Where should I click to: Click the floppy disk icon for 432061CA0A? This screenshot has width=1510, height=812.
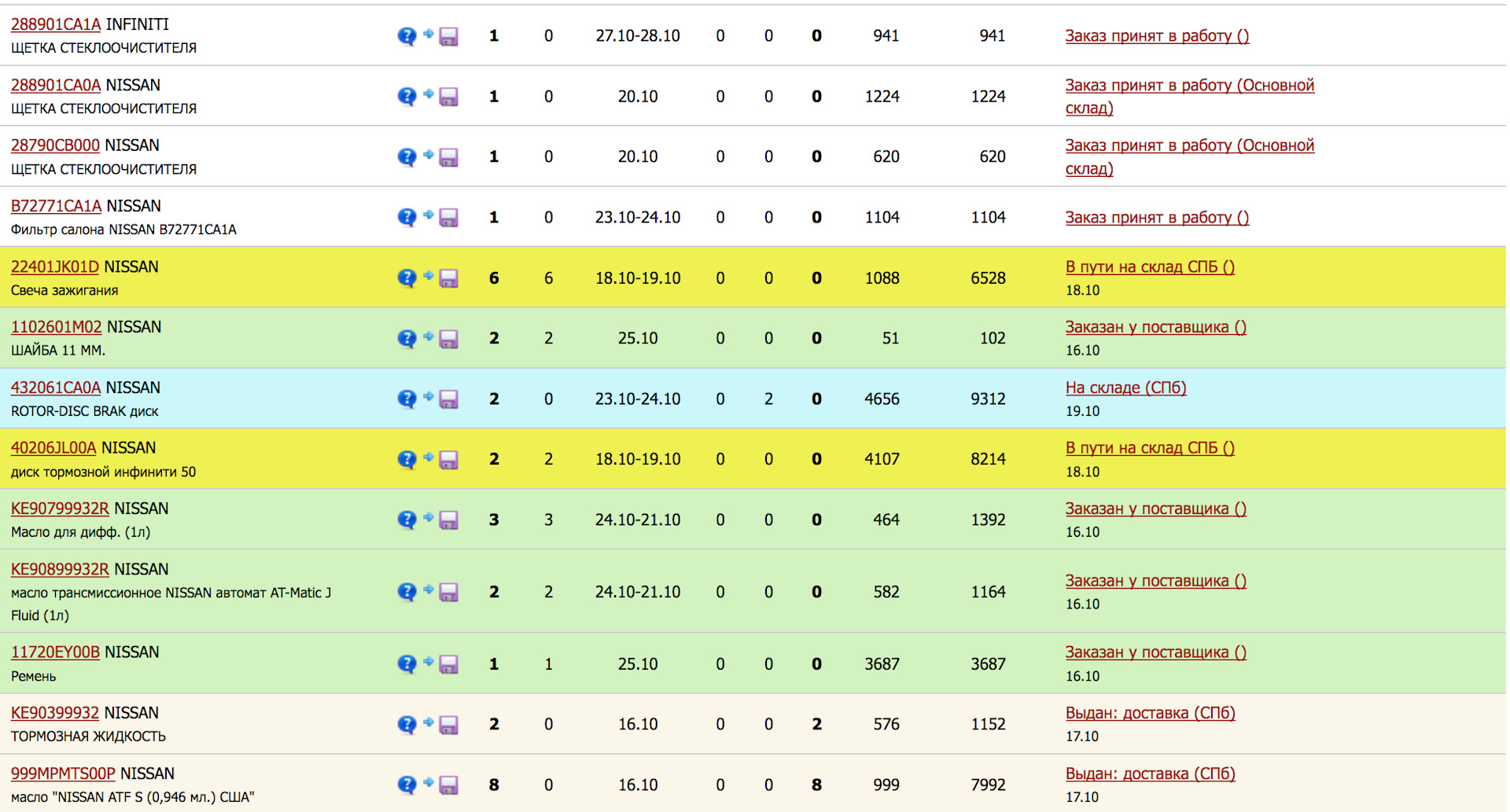pyautogui.click(x=449, y=399)
